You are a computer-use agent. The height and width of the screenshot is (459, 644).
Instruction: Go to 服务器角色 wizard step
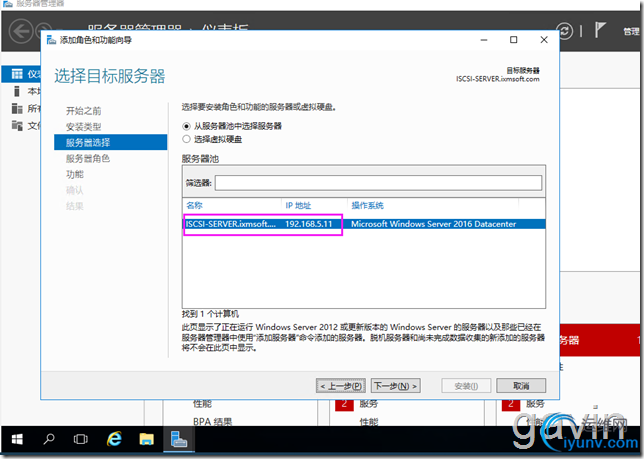tap(88, 158)
